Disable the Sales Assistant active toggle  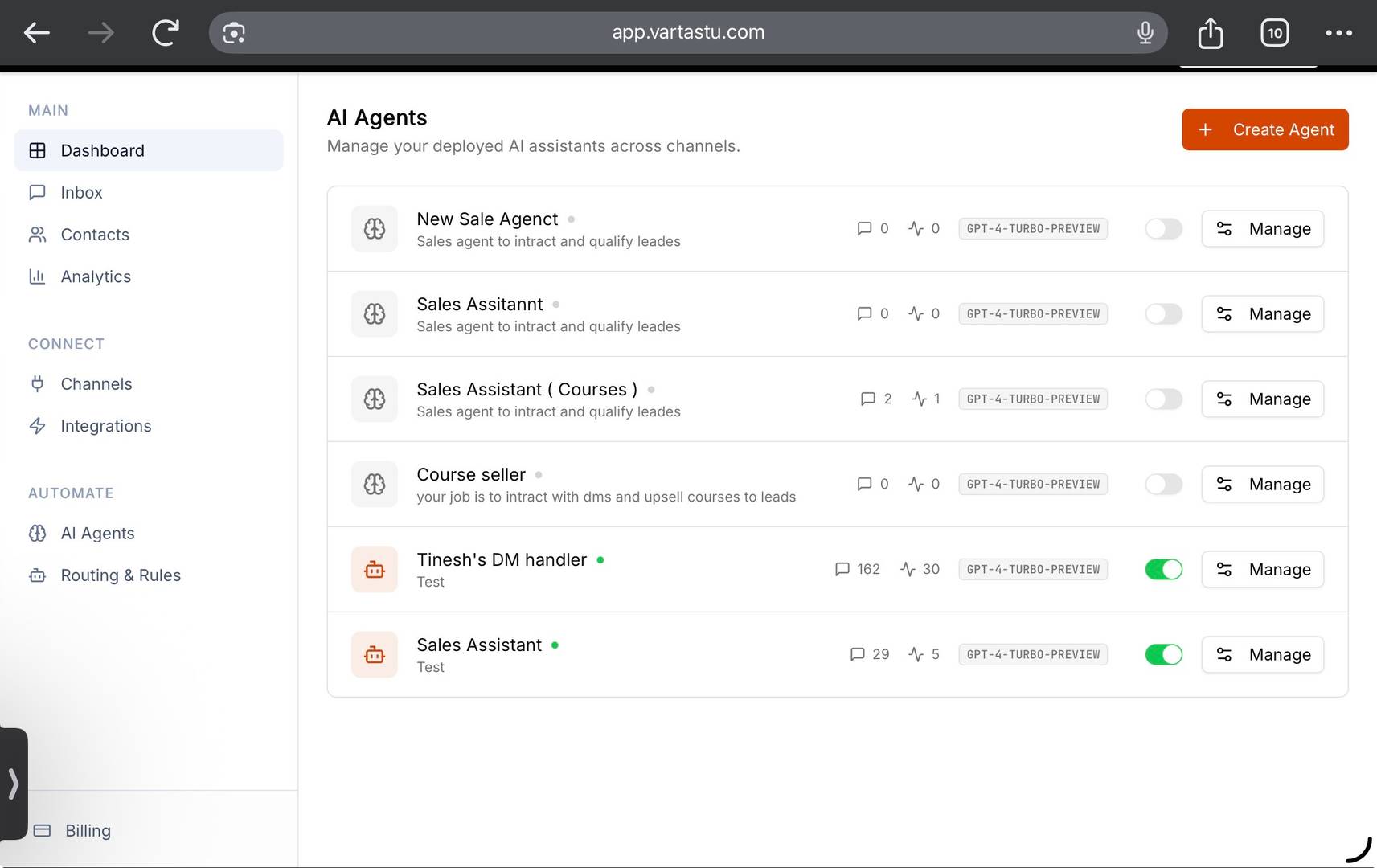coord(1162,654)
